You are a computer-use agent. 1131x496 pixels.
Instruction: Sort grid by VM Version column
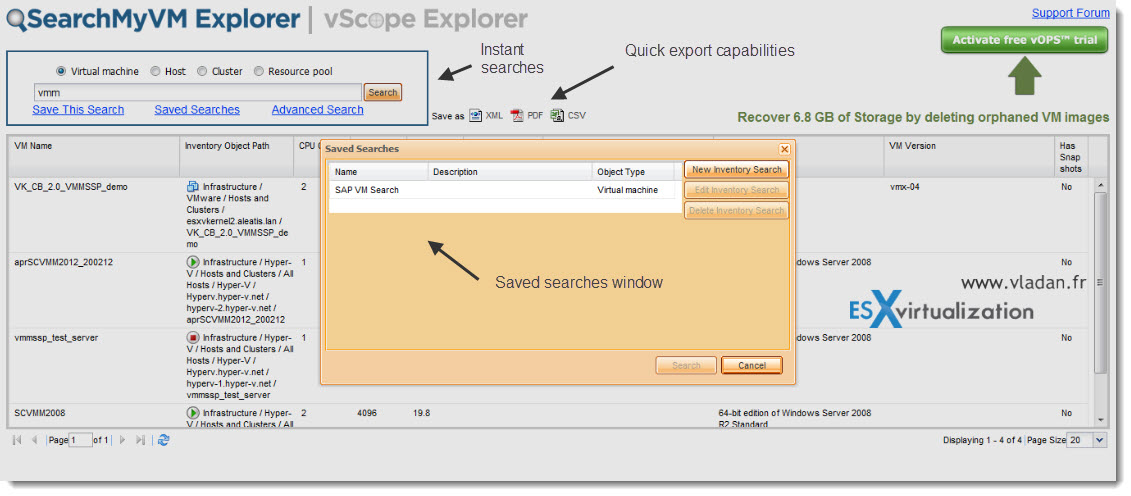pyautogui.click(x=969, y=155)
